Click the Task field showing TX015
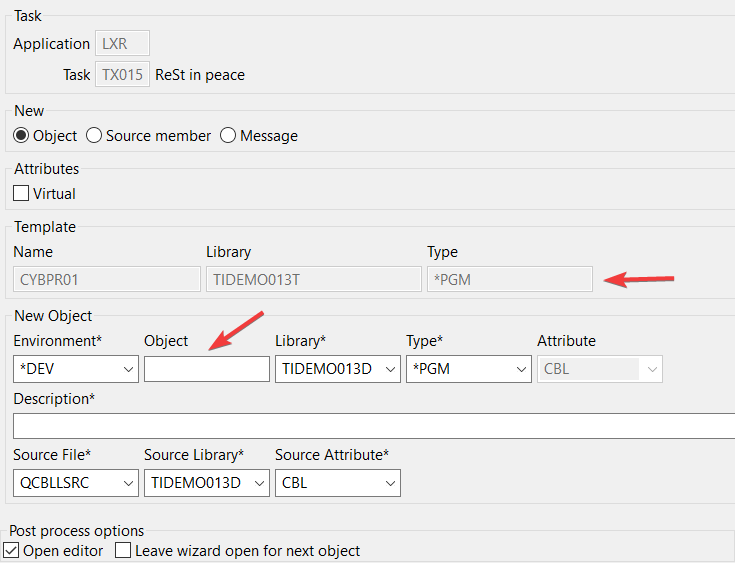The height and width of the screenshot is (563, 735). pyautogui.click(x=122, y=74)
